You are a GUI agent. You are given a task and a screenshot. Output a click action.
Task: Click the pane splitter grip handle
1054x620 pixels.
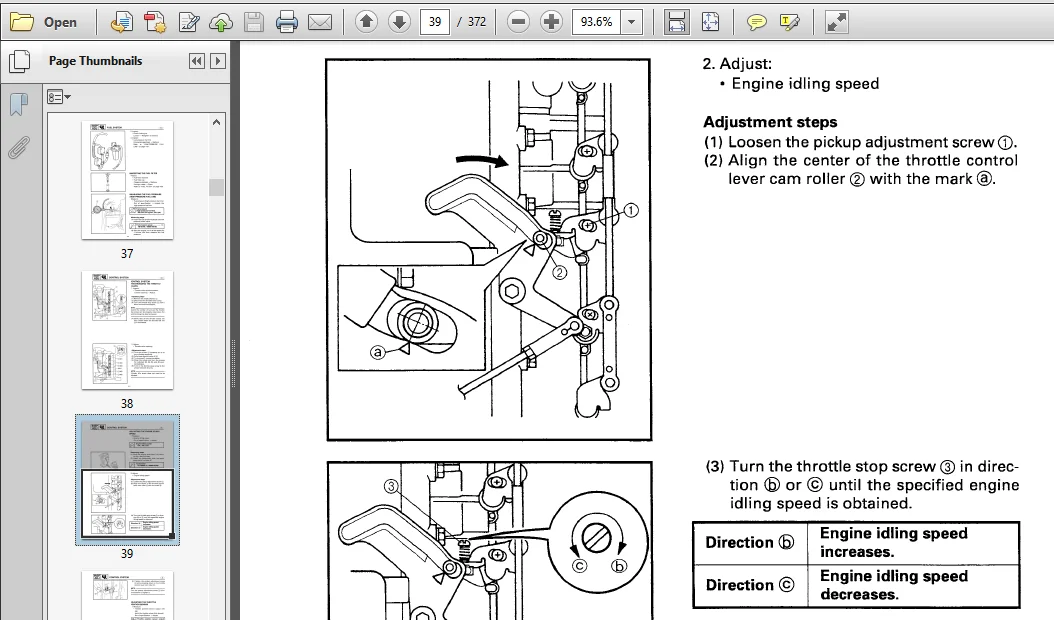(x=234, y=363)
